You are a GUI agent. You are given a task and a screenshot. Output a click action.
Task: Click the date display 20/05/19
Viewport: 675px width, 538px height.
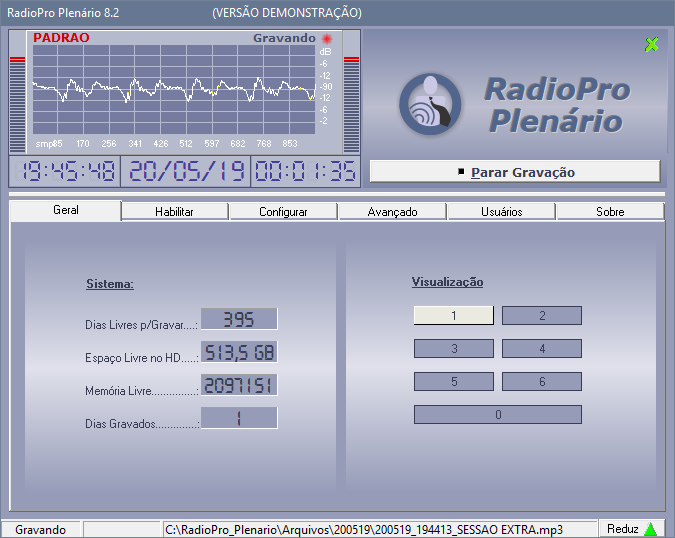pos(186,171)
